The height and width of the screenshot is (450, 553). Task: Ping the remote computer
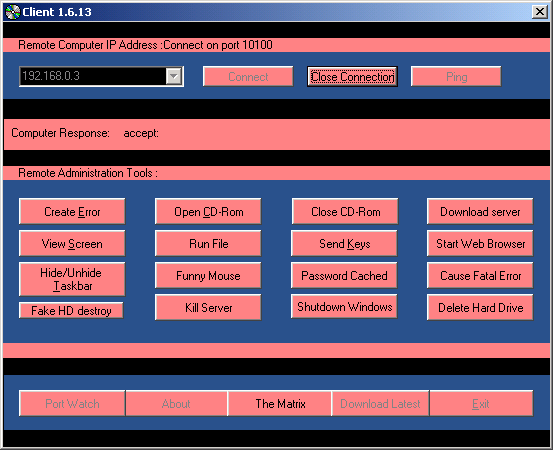coord(456,77)
